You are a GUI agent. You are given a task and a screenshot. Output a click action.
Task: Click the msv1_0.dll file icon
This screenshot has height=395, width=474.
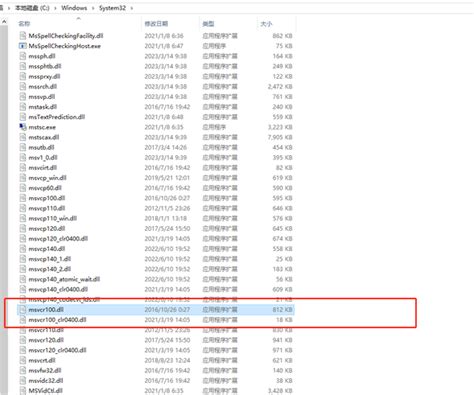pyautogui.click(x=22, y=157)
